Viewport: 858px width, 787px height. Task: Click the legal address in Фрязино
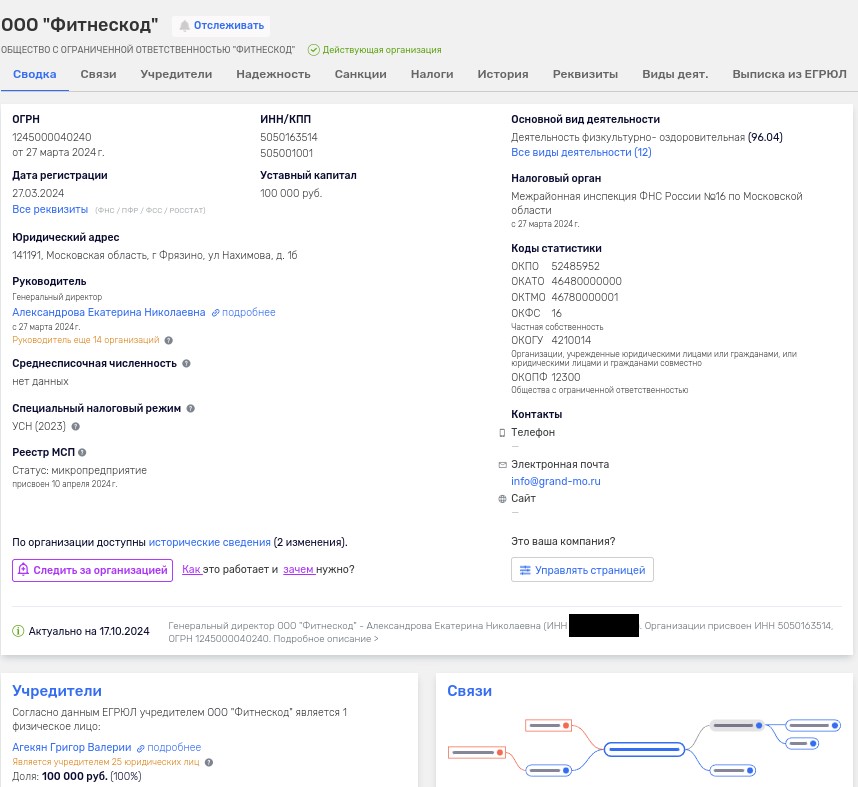point(155,256)
